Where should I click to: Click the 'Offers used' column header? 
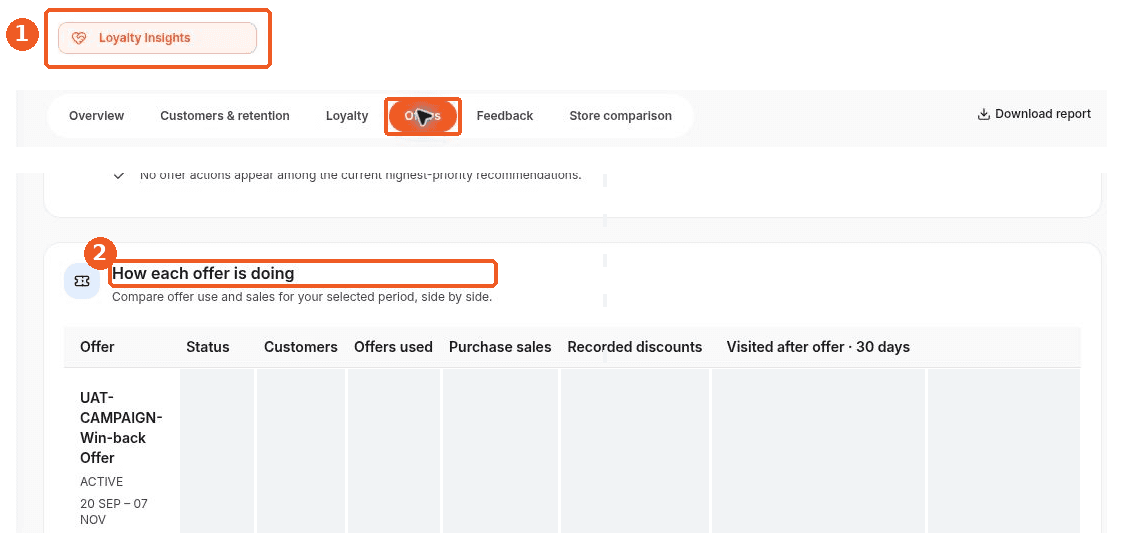click(393, 347)
